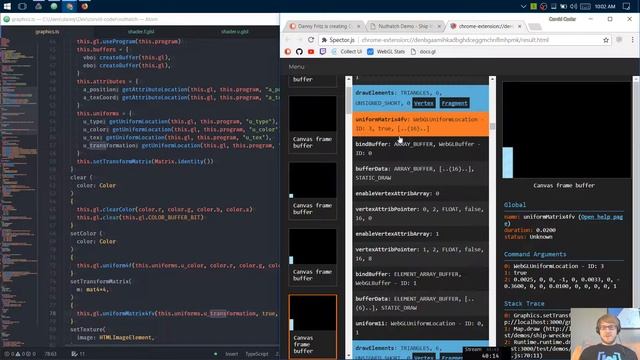Screen dimensions: 640x360
Task: Select the enableVertexAttribArray: 1 command
Action: [x=420, y=234]
